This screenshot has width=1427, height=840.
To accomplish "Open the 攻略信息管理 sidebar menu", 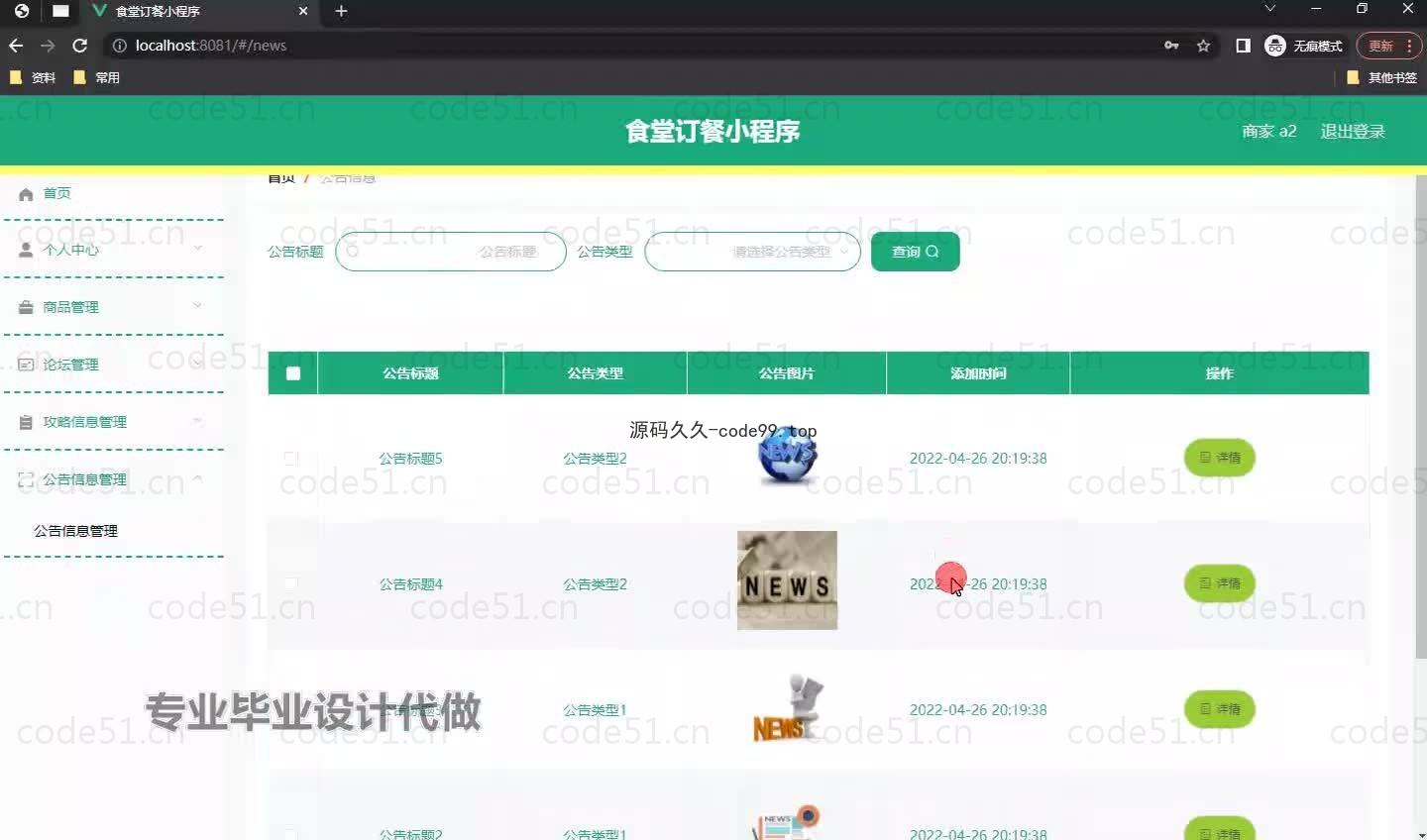I will [x=113, y=422].
